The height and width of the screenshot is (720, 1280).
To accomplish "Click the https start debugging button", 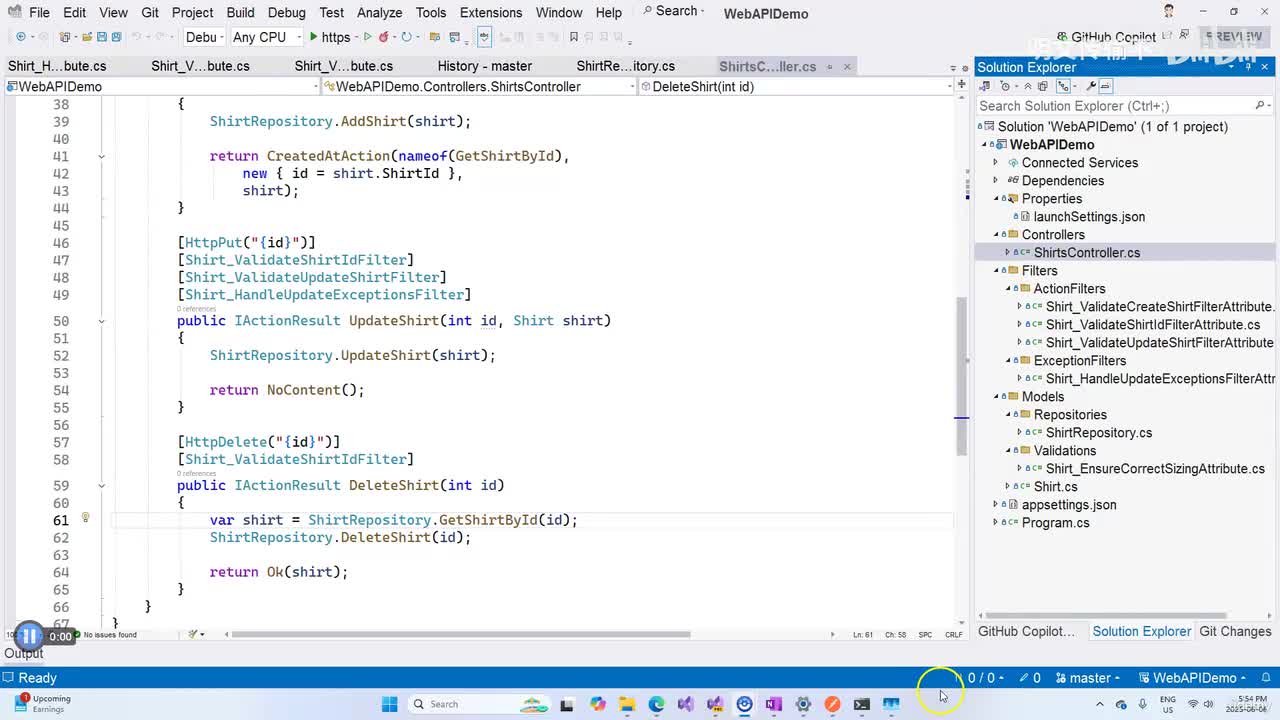I will 329,37.
